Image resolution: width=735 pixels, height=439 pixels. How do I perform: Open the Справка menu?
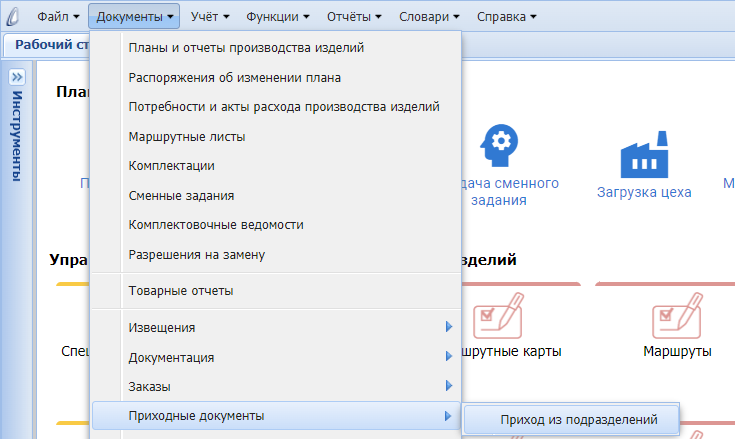pyautogui.click(x=506, y=17)
